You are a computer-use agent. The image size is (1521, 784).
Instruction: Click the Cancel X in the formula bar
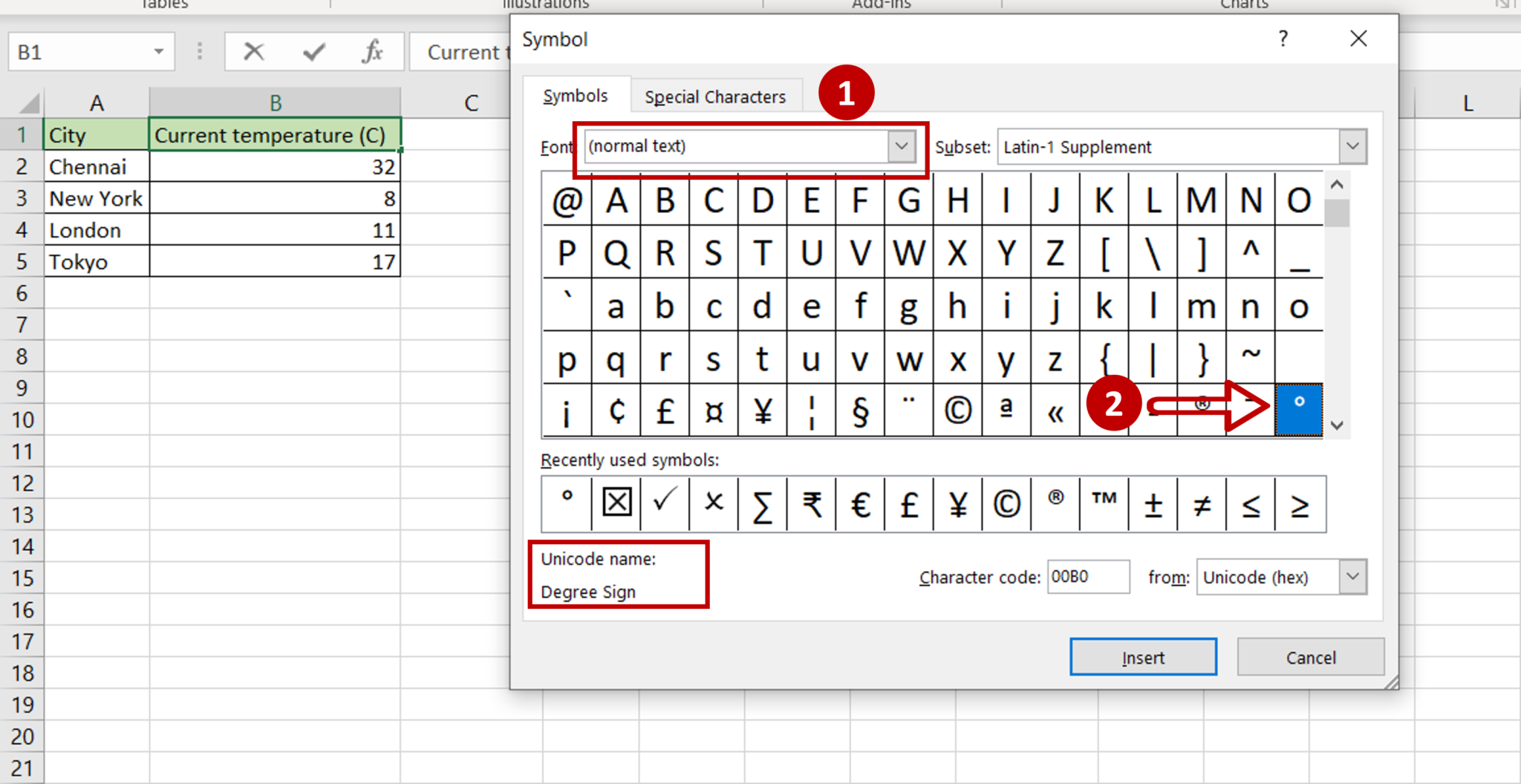point(254,51)
